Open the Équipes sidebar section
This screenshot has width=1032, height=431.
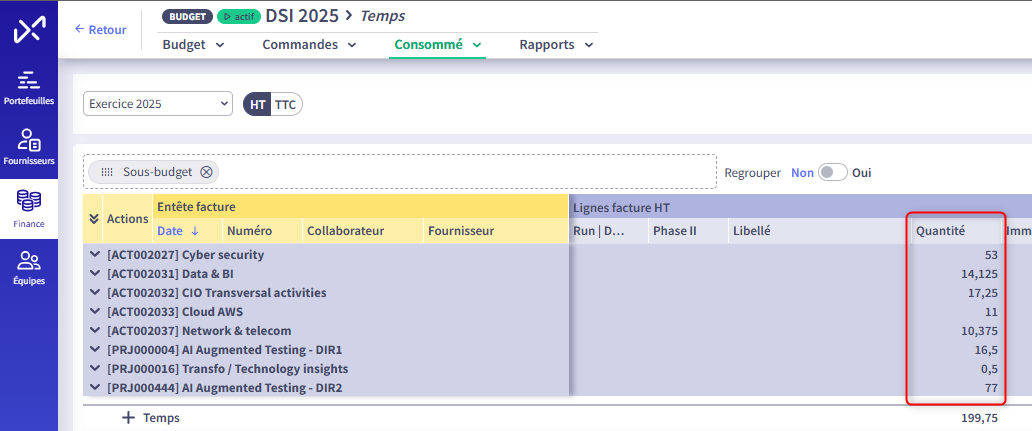[x=28, y=268]
